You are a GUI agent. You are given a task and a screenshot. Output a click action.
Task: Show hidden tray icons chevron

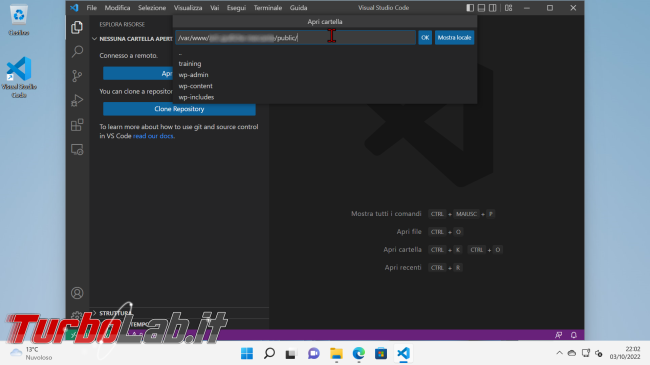[x=559, y=353]
